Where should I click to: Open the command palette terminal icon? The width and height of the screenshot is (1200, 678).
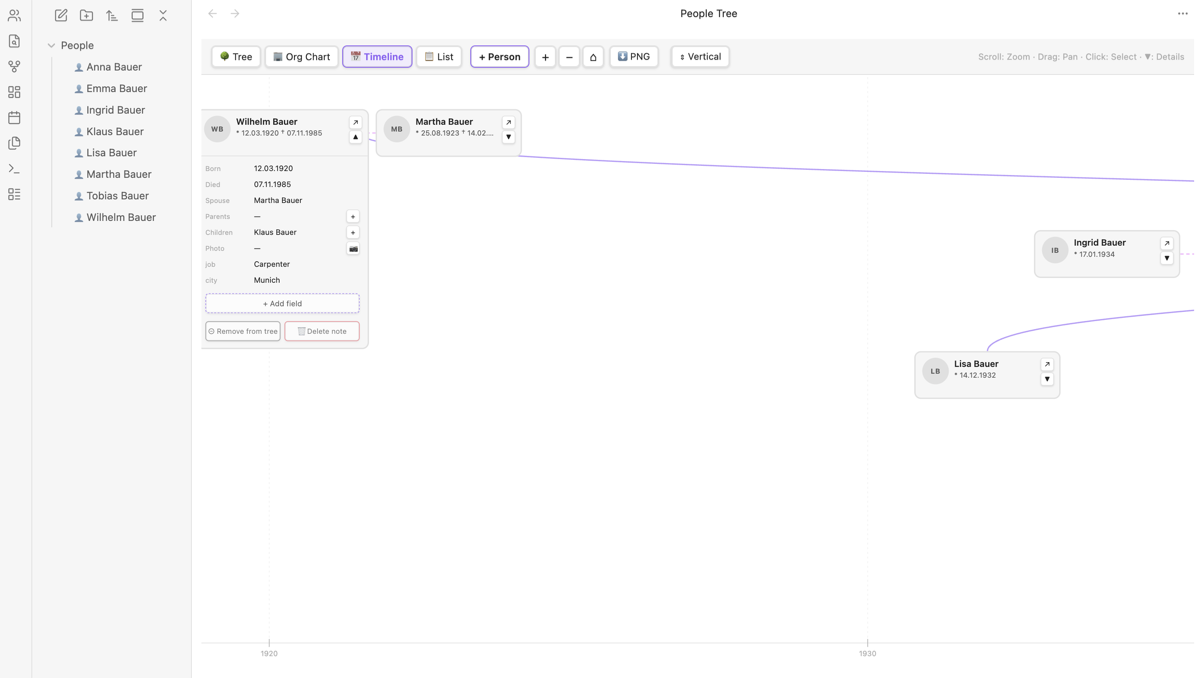(x=14, y=169)
